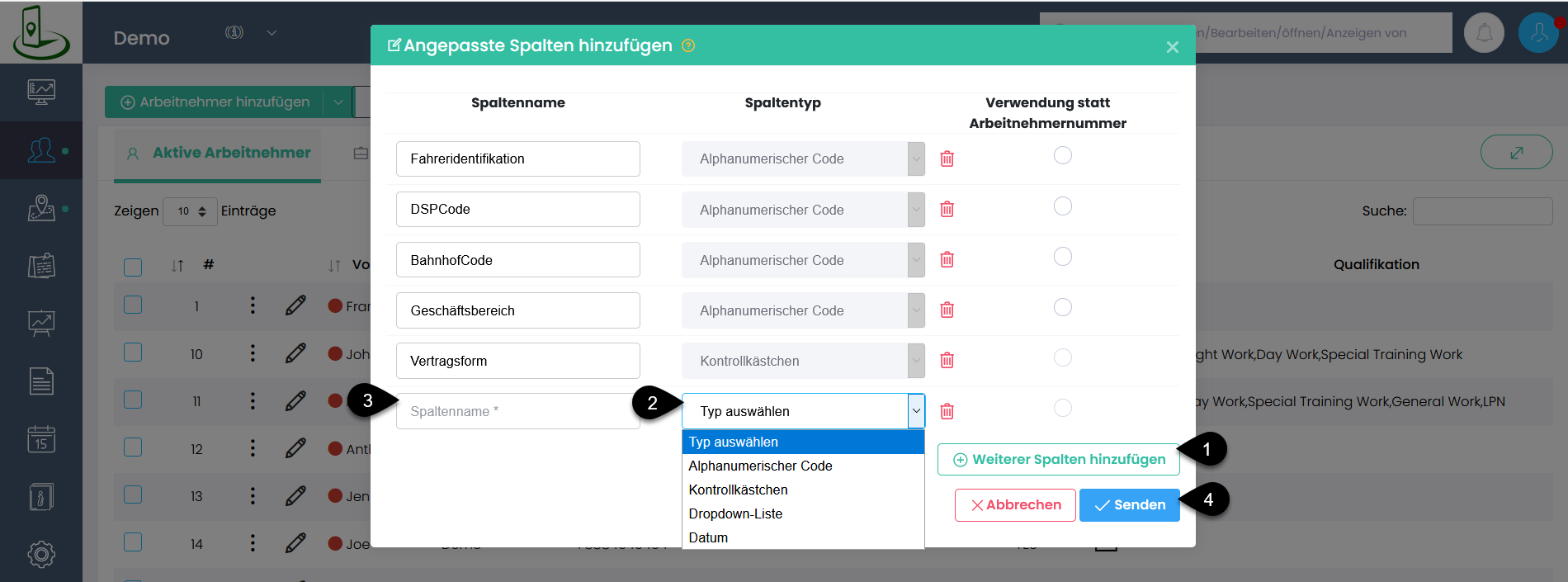Delete the Fahreridentifikation column with trash icon
The image size is (1568, 582).
click(947, 159)
